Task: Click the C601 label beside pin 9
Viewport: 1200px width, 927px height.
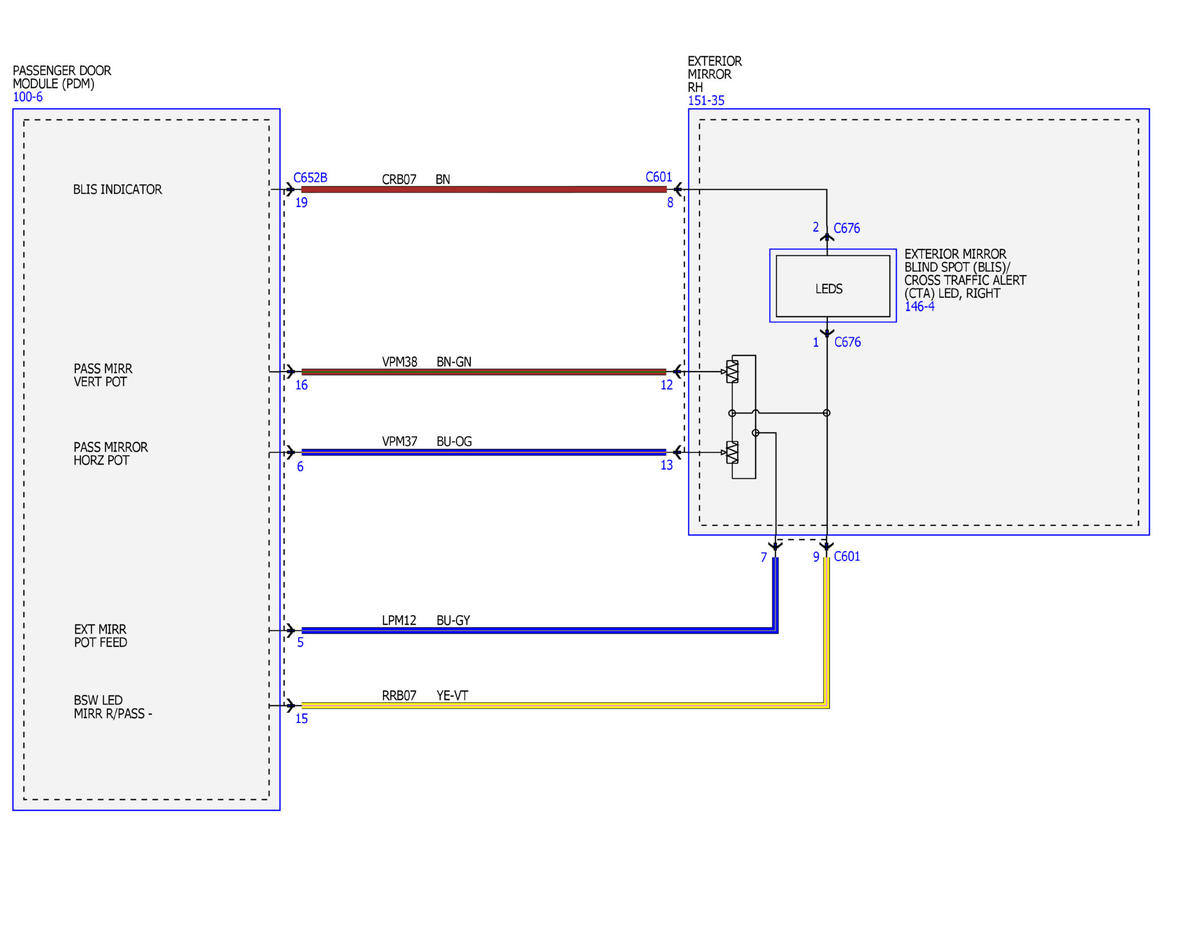Action: 846,556
